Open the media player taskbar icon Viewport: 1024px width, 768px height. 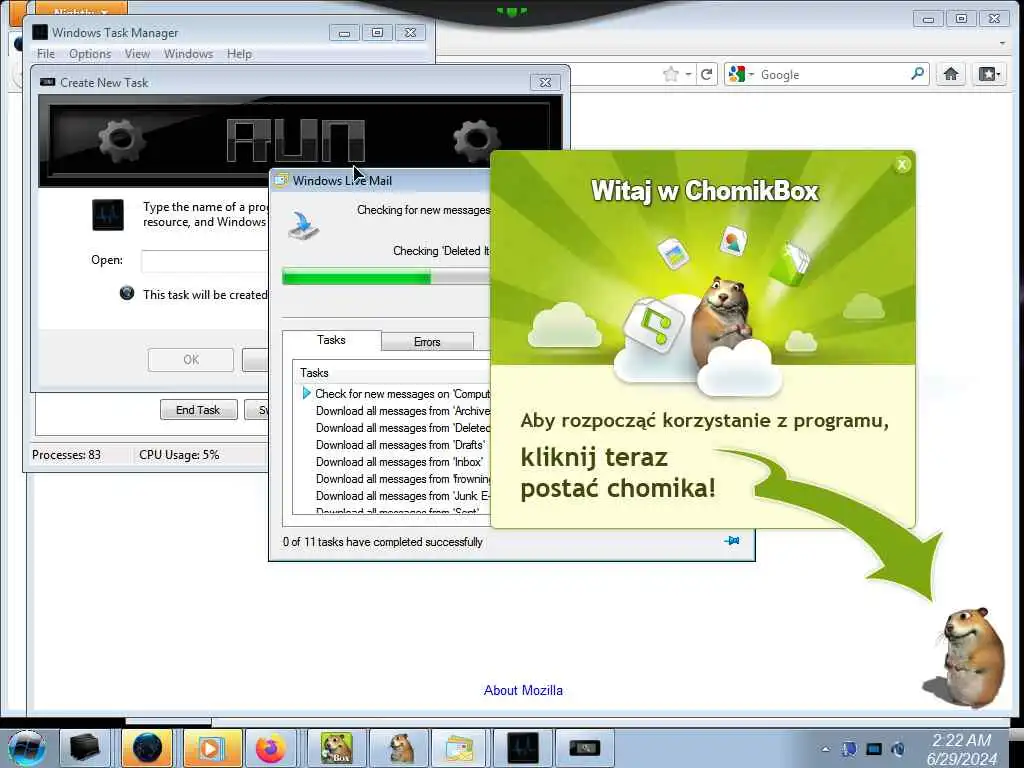coord(210,748)
